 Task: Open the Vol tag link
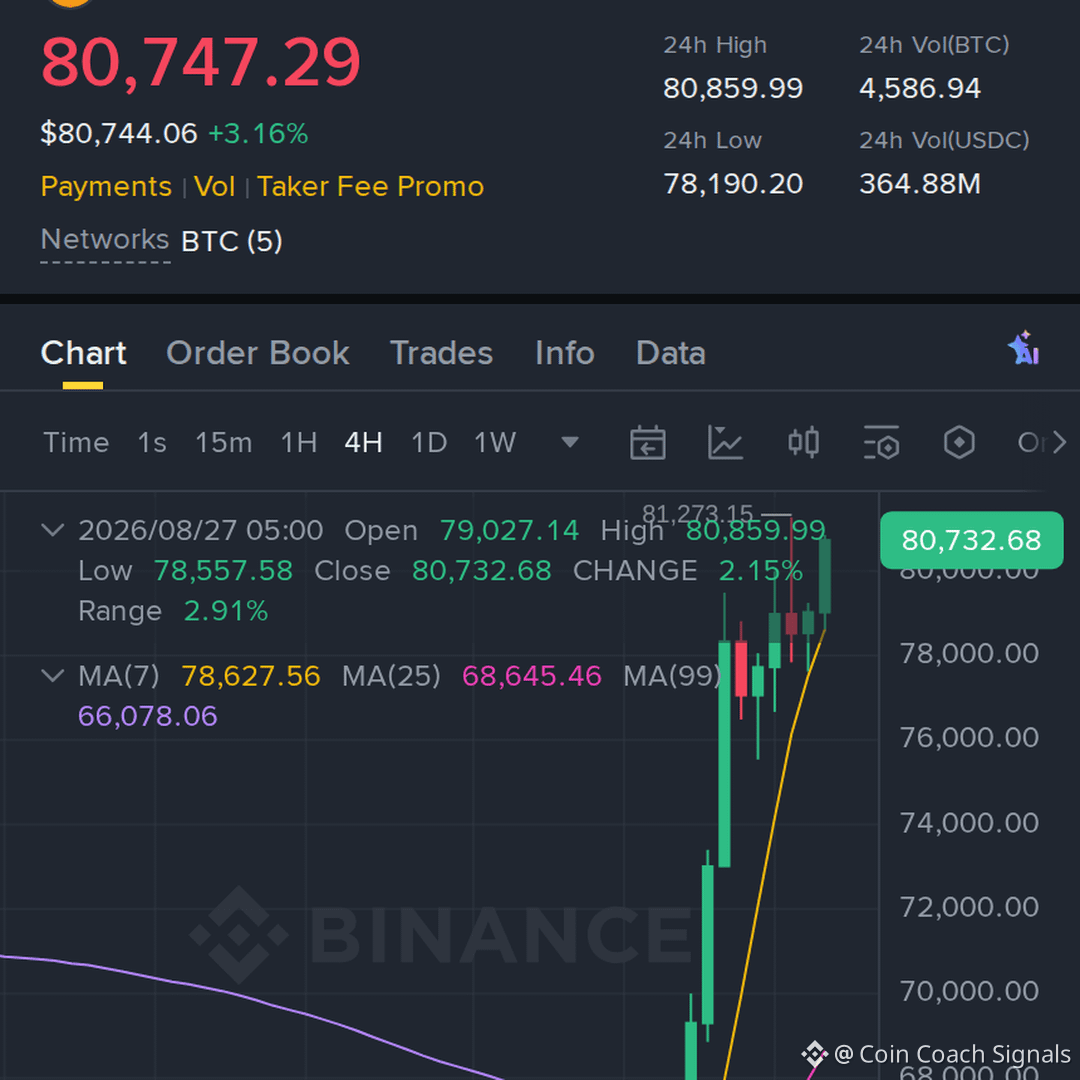coord(215,187)
